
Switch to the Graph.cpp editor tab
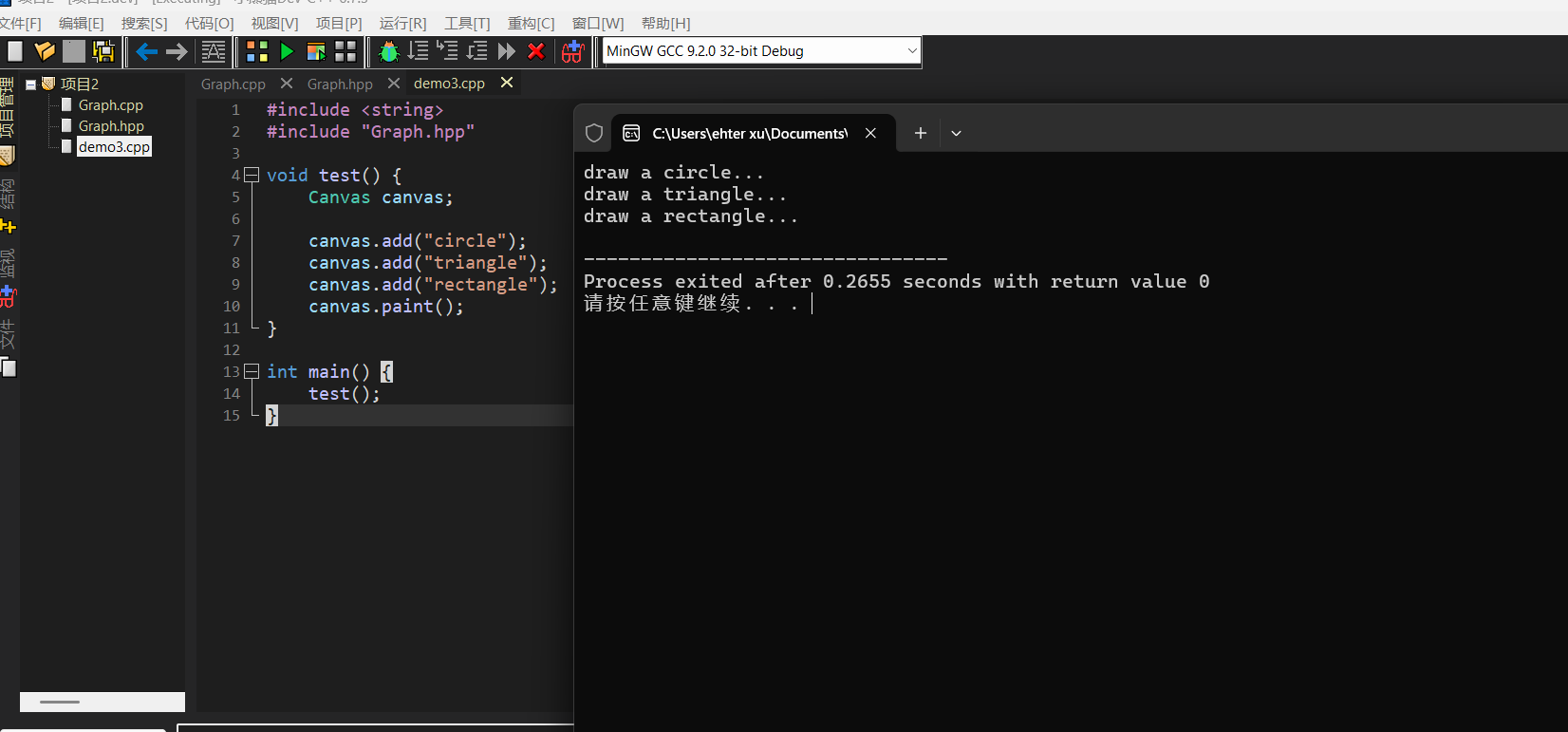[x=233, y=84]
